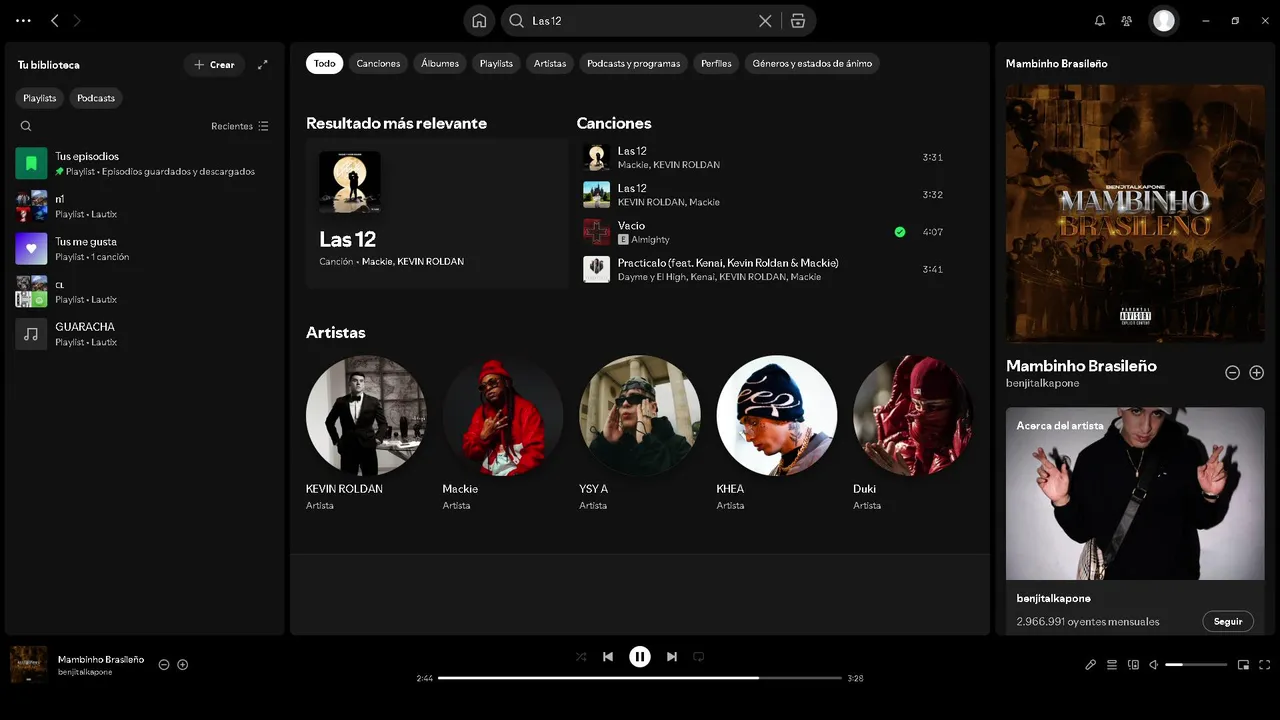Open the Browse icon next to search

797,20
